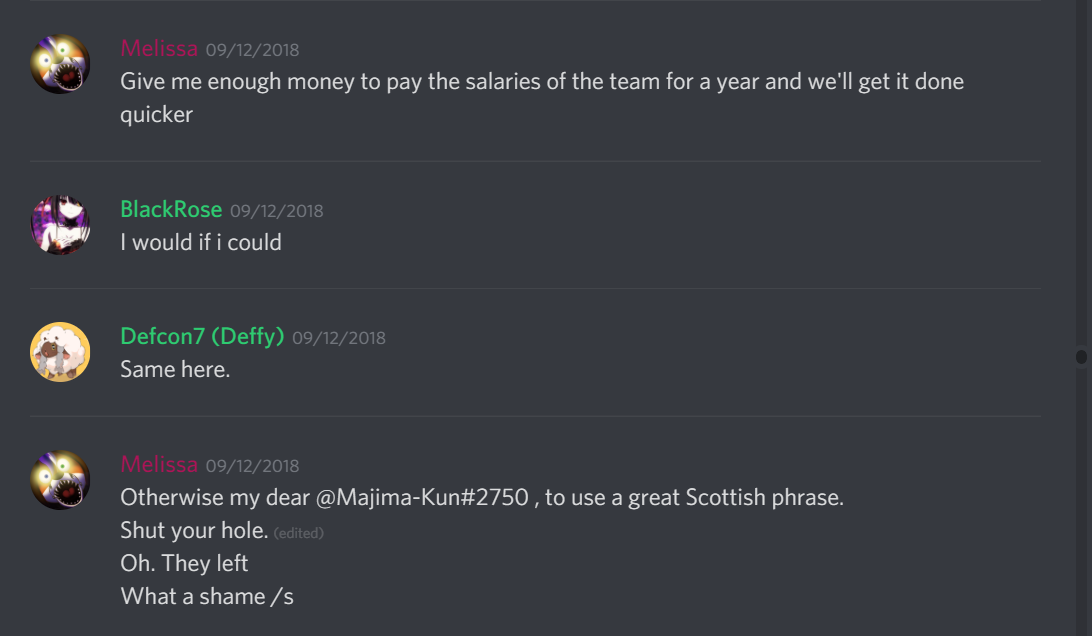Click the "What a shame /s" message line
This screenshot has width=1092, height=636.
tap(207, 596)
